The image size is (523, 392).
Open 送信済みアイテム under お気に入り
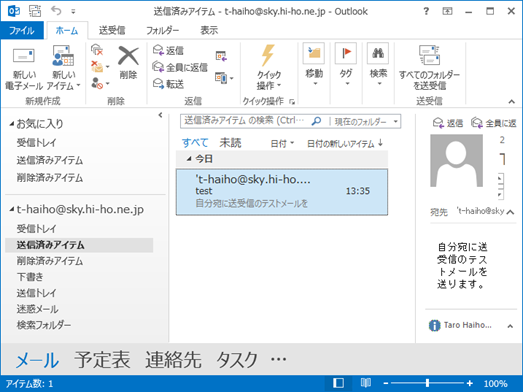[50, 160]
